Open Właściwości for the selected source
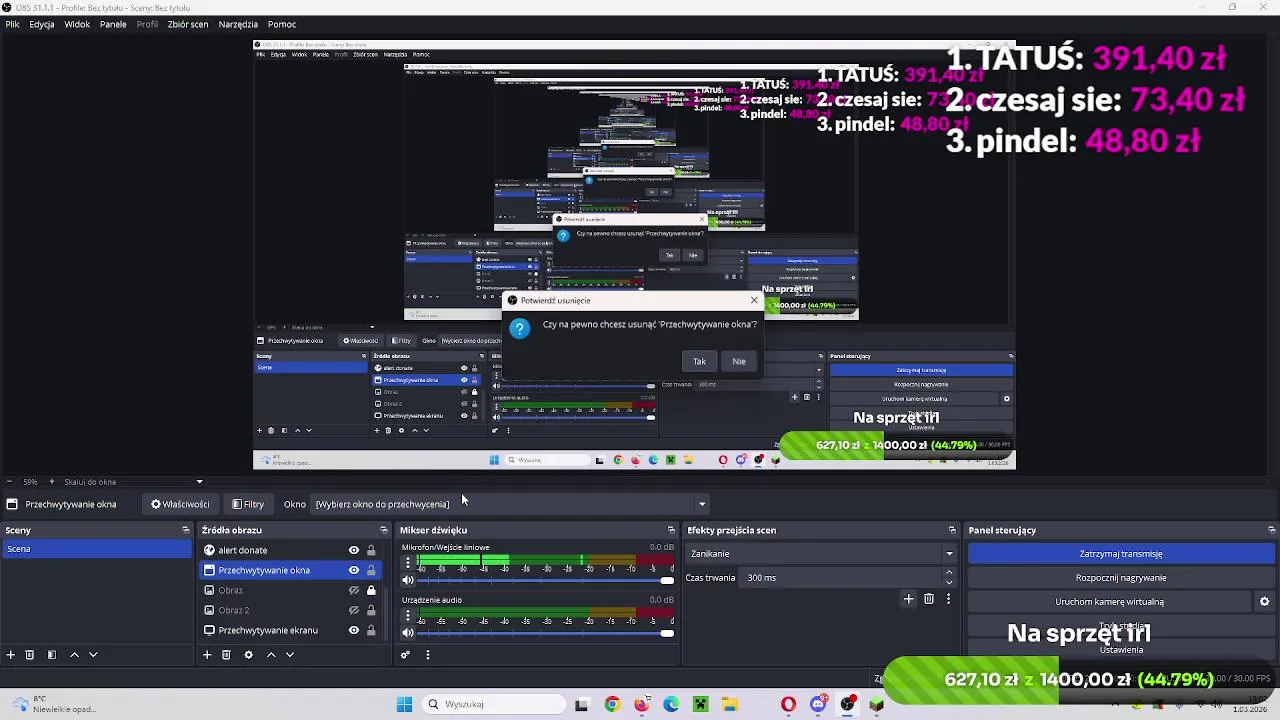This screenshot has width=1280, height=720. [x=180, y=504]
